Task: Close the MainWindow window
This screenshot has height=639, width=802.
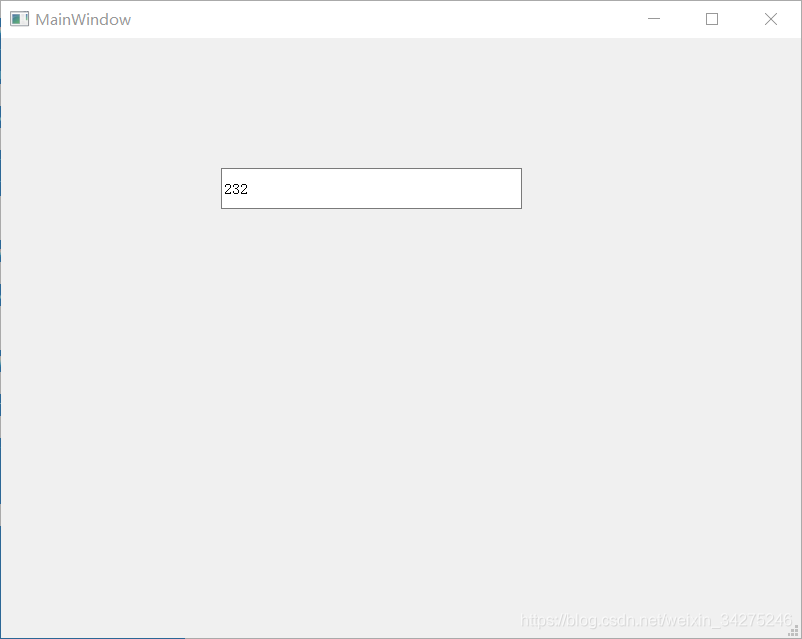Action: click(x=771, y=19)
